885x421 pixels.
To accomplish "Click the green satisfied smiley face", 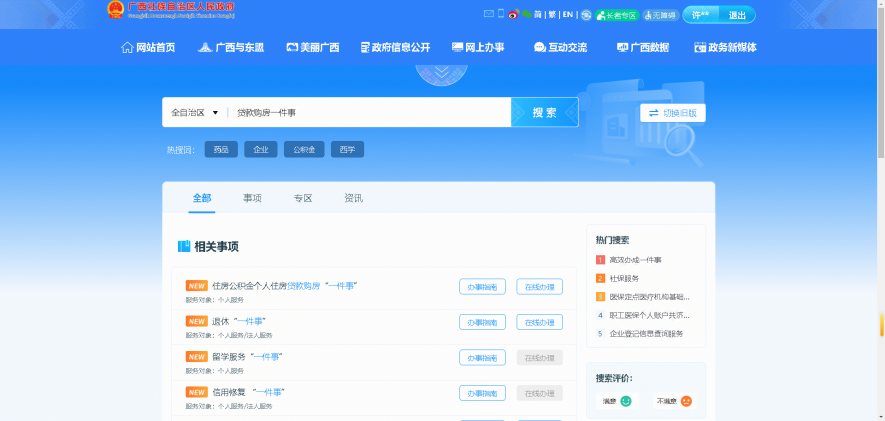I will [626, 401].
